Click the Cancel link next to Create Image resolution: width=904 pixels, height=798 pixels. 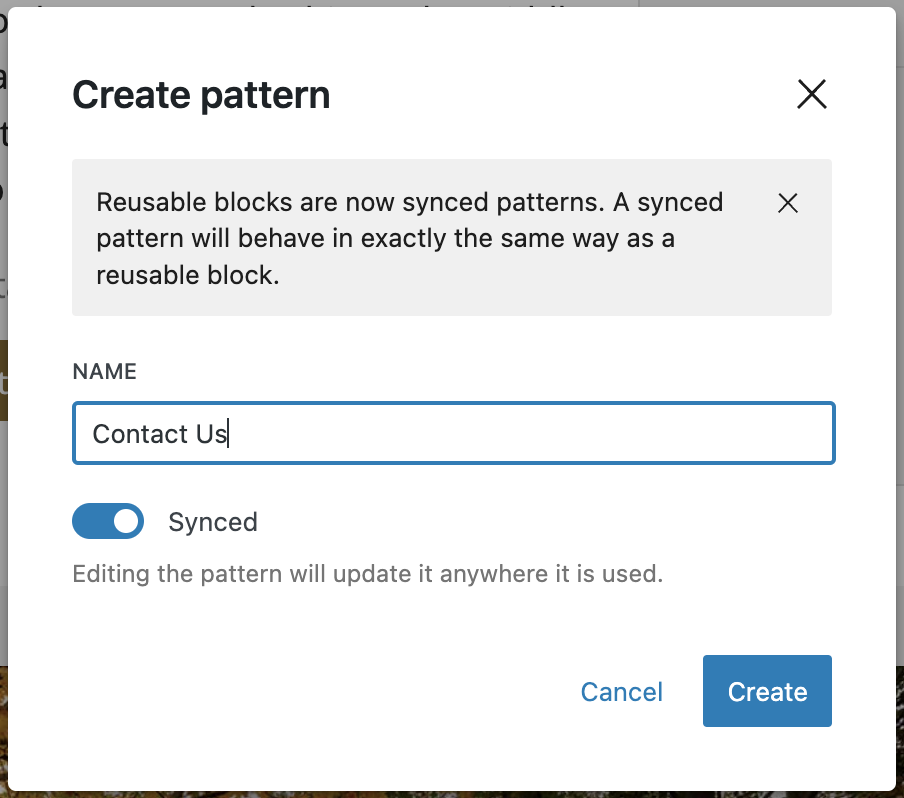point(622,691)
